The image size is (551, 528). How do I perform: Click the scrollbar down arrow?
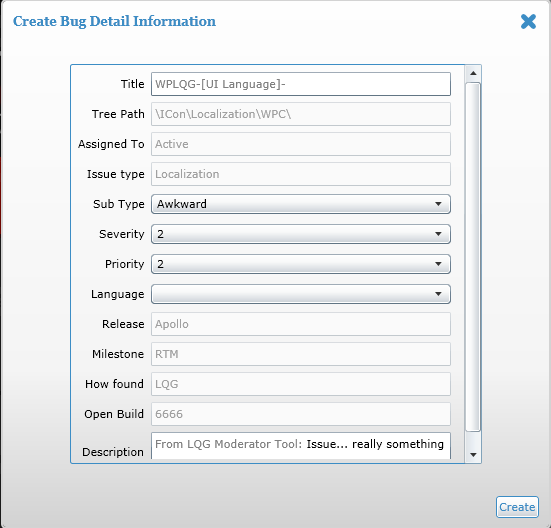[x=473, y=455]
